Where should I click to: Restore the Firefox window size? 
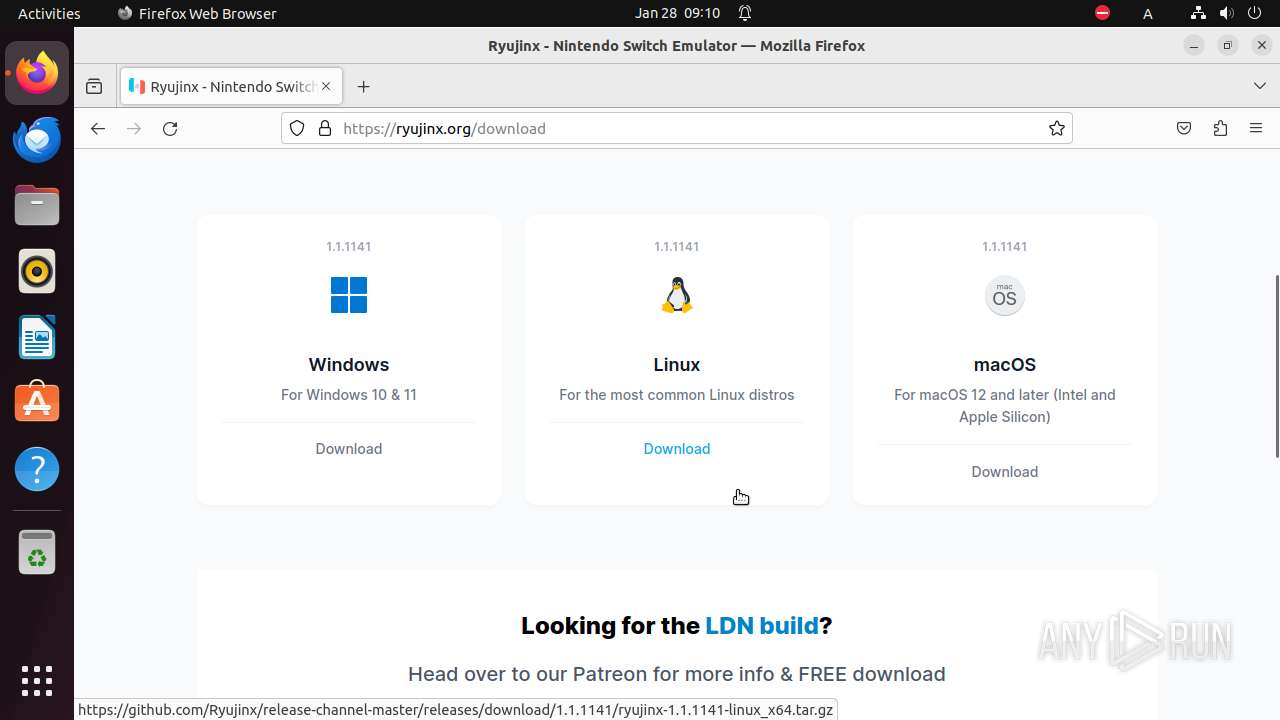click(1228, 45)
